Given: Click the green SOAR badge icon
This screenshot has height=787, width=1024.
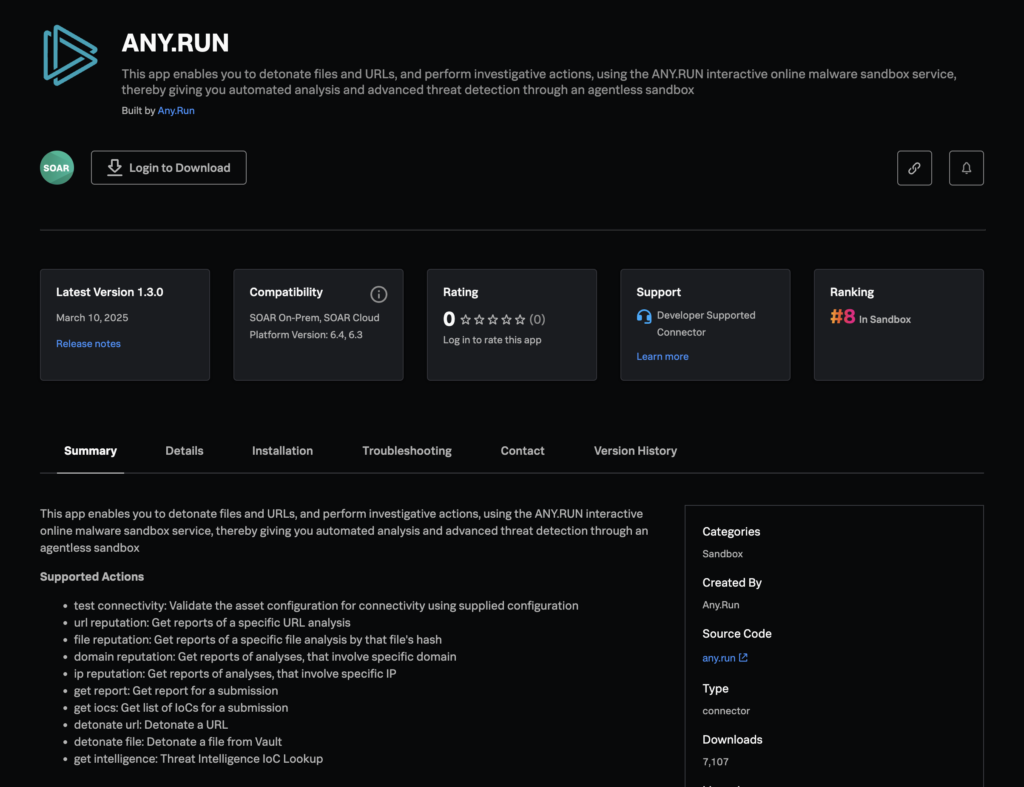Looking at the screenshot, I should 57,168.
